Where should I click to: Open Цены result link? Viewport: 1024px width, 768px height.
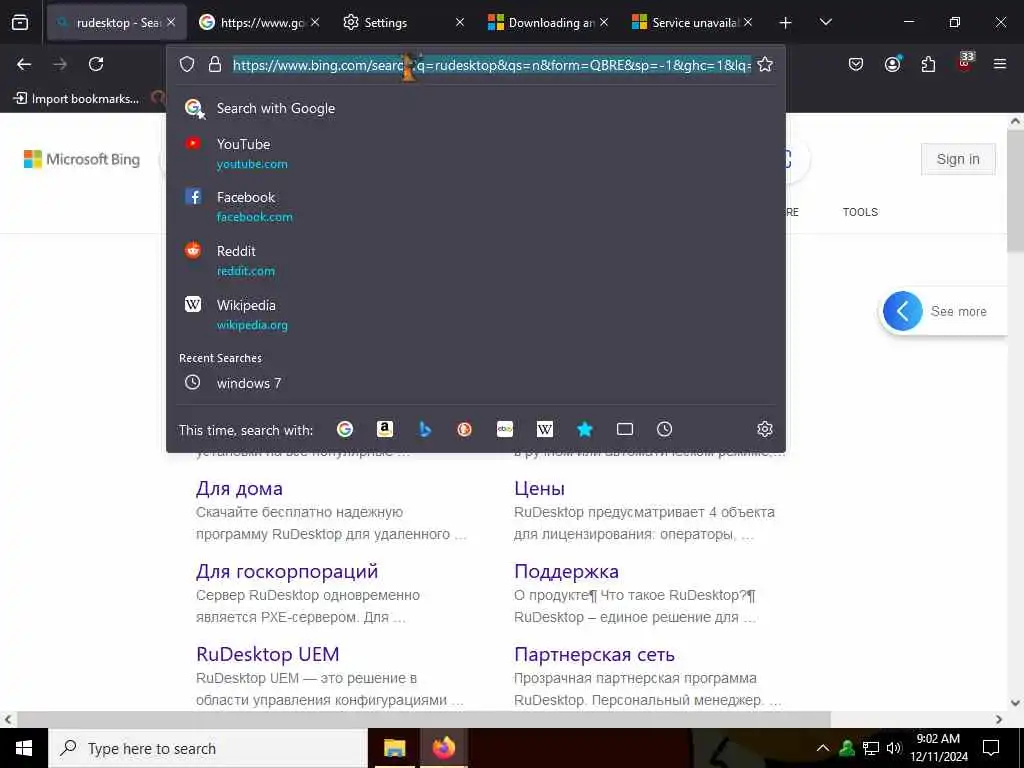coord(539,488)
